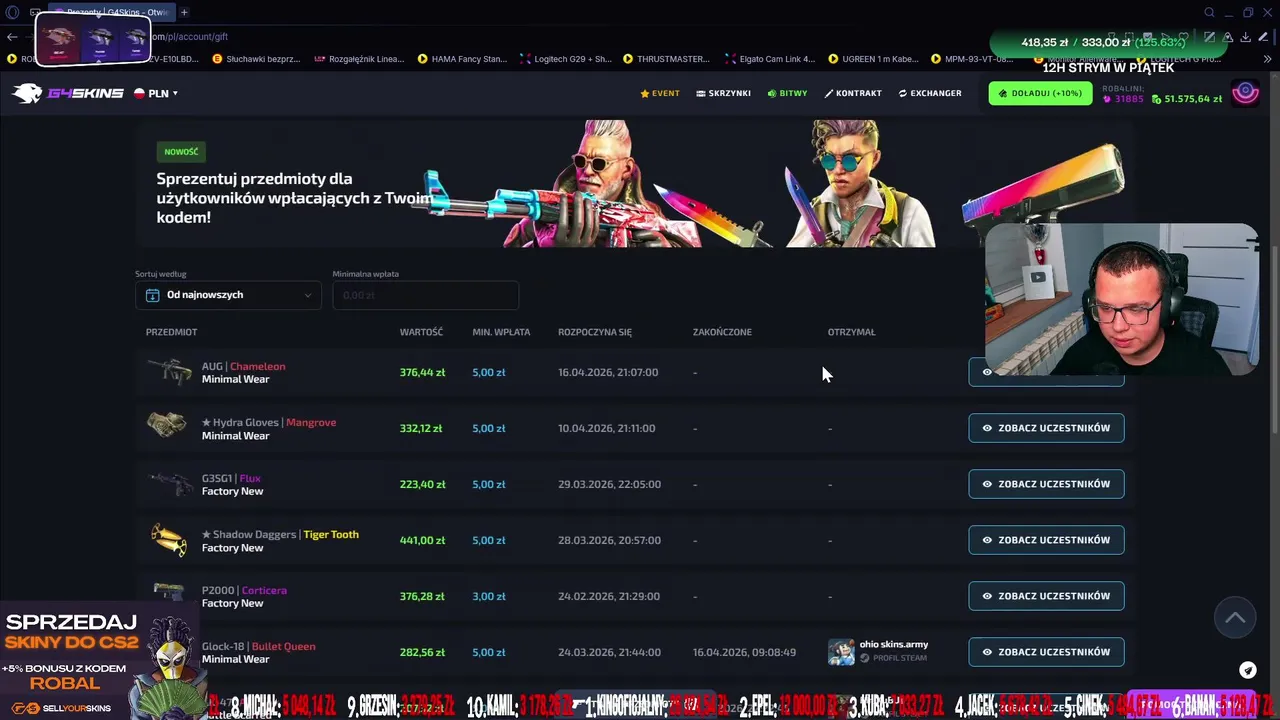The height and width of the screenshot is (720, 1280).
Task: Go to the SKRZYNKI section
Action: pos(723,93)
